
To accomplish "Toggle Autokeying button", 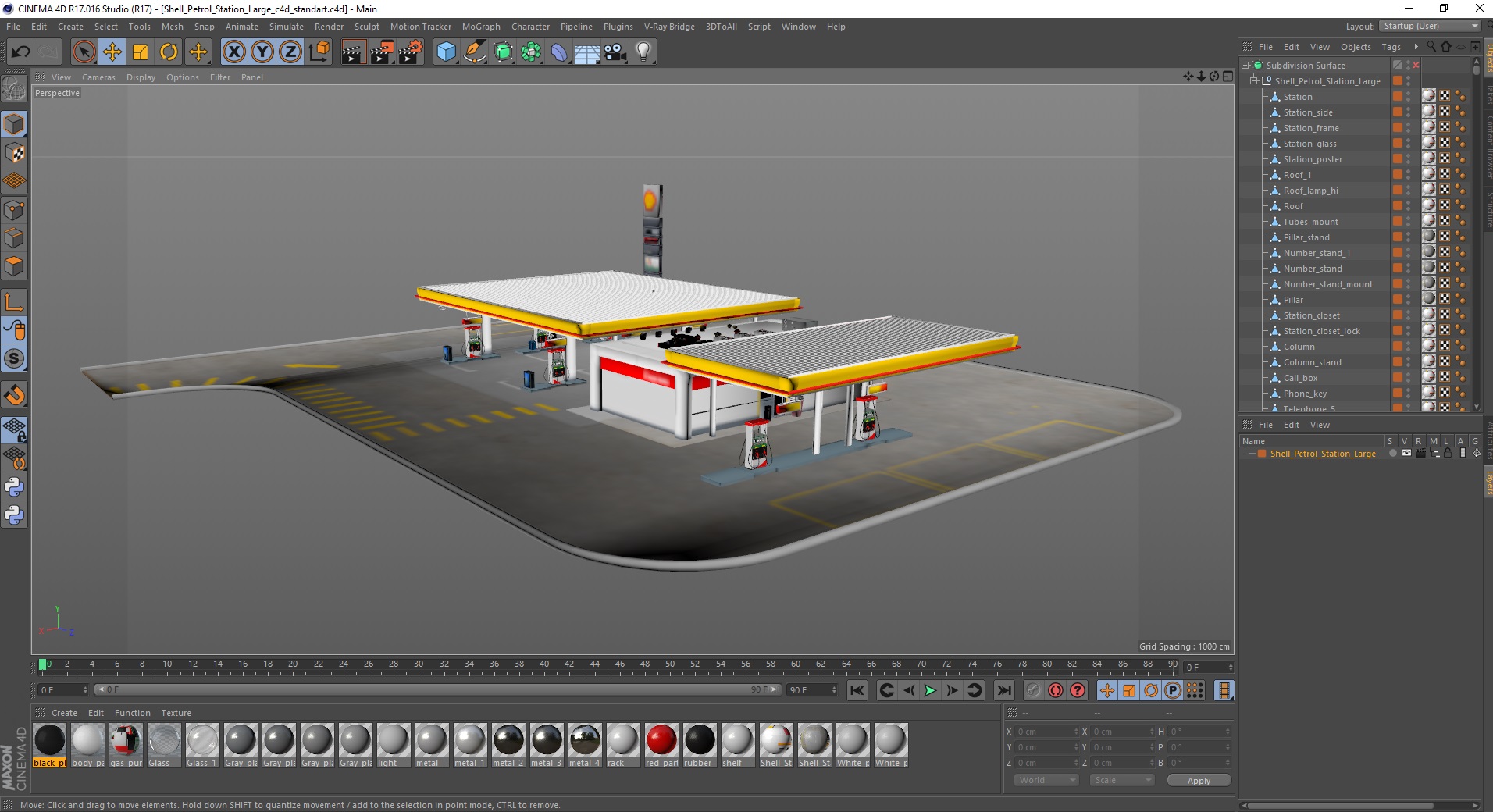I will (x=1056, y=690).
